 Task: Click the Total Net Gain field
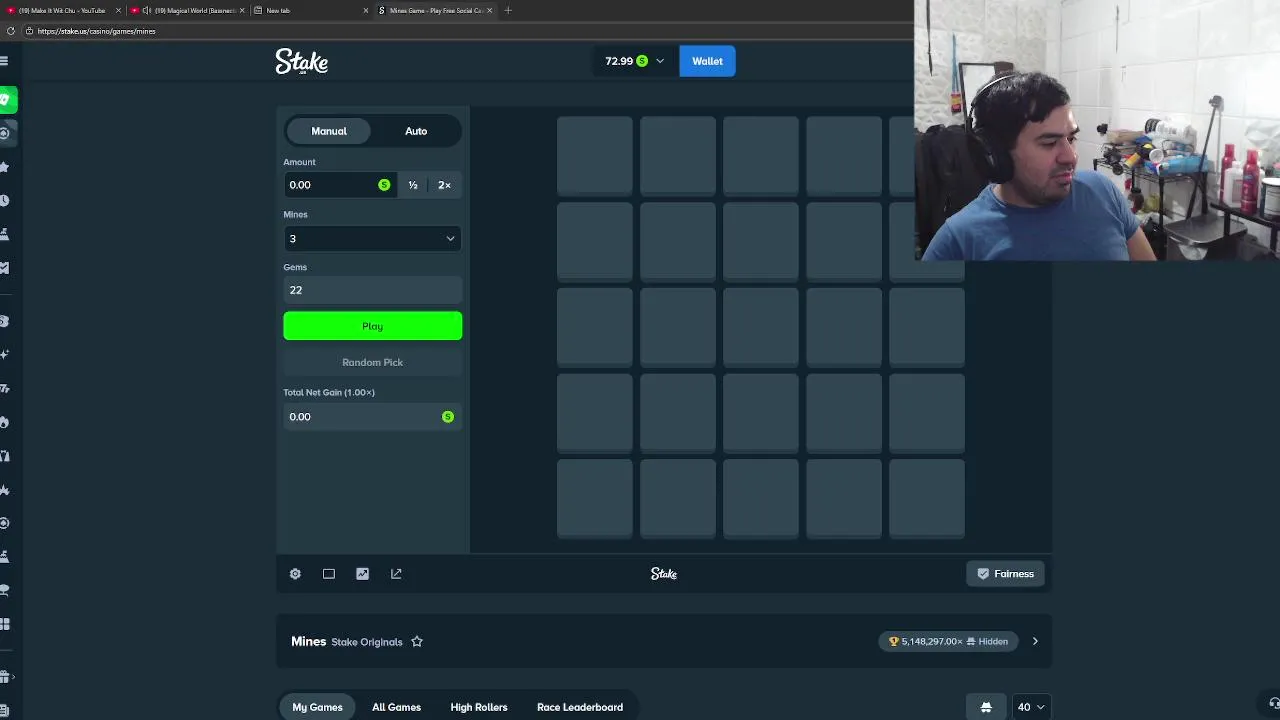[372, 417]
